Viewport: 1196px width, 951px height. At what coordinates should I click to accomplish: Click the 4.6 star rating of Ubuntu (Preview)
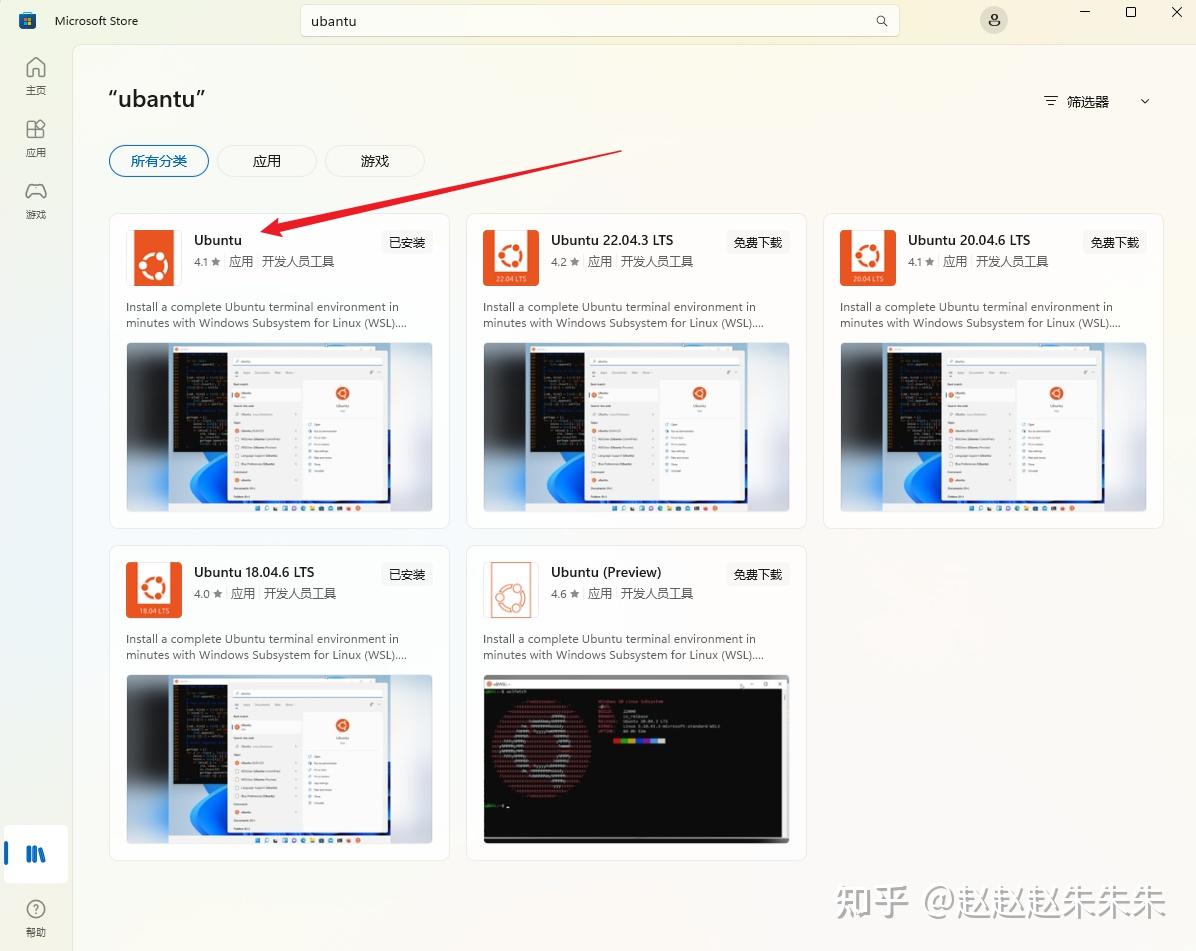pos(565,593)
